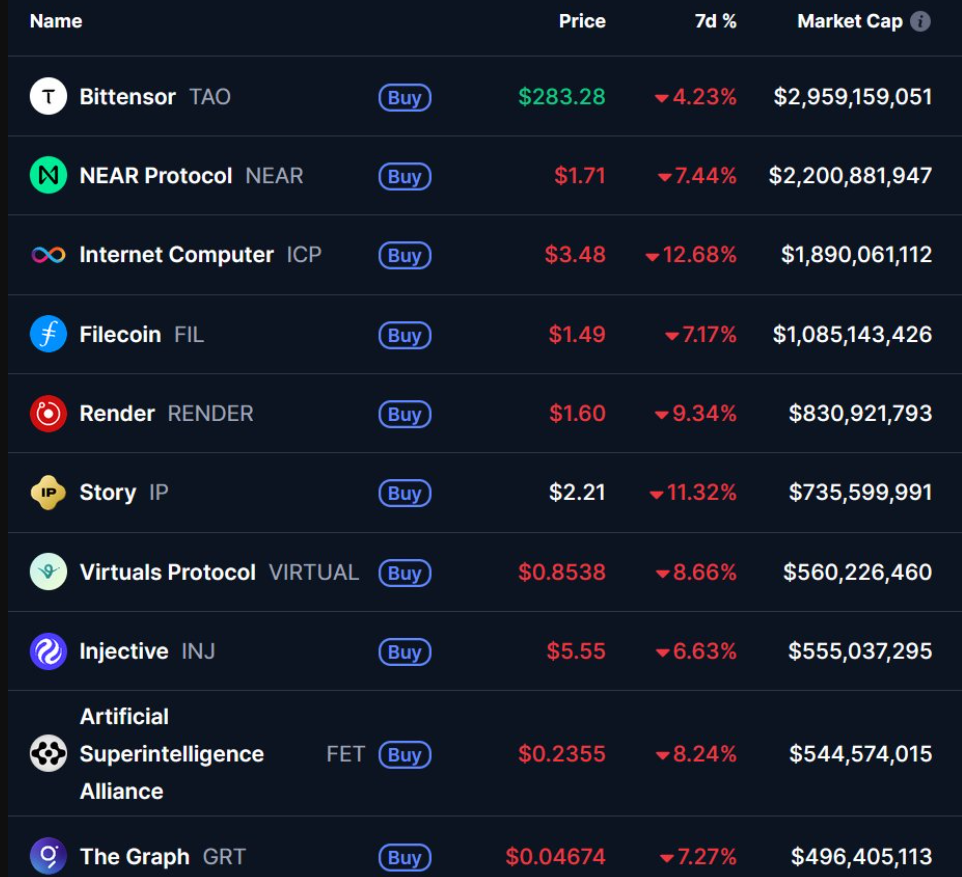
Task: Click the Render red logo icon
Action: pyautogui.click(x=48, y=413)
